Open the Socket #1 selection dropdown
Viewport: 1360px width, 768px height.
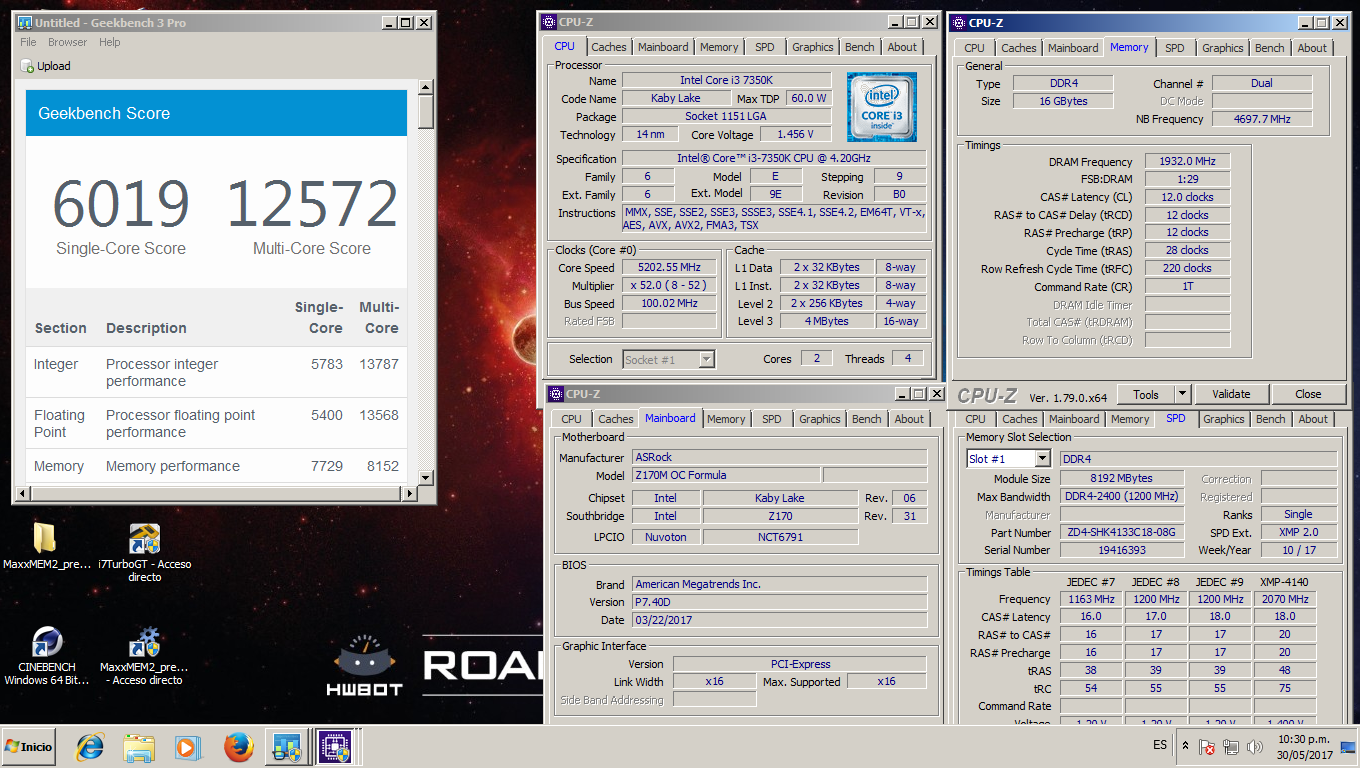pyautogui.click(x=706, y=359)
